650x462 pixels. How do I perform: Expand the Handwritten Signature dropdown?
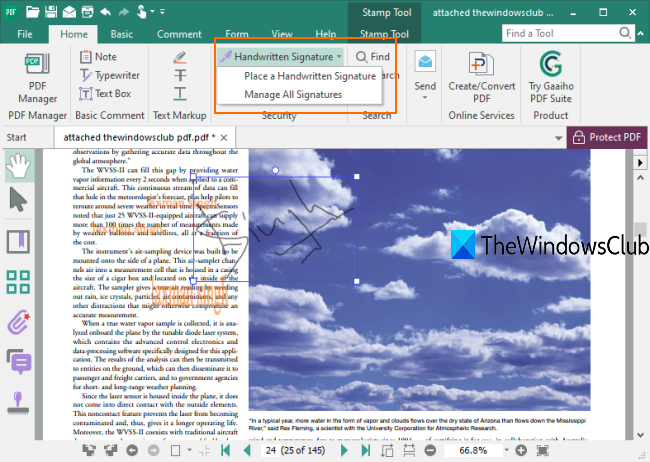pos(339,56)
